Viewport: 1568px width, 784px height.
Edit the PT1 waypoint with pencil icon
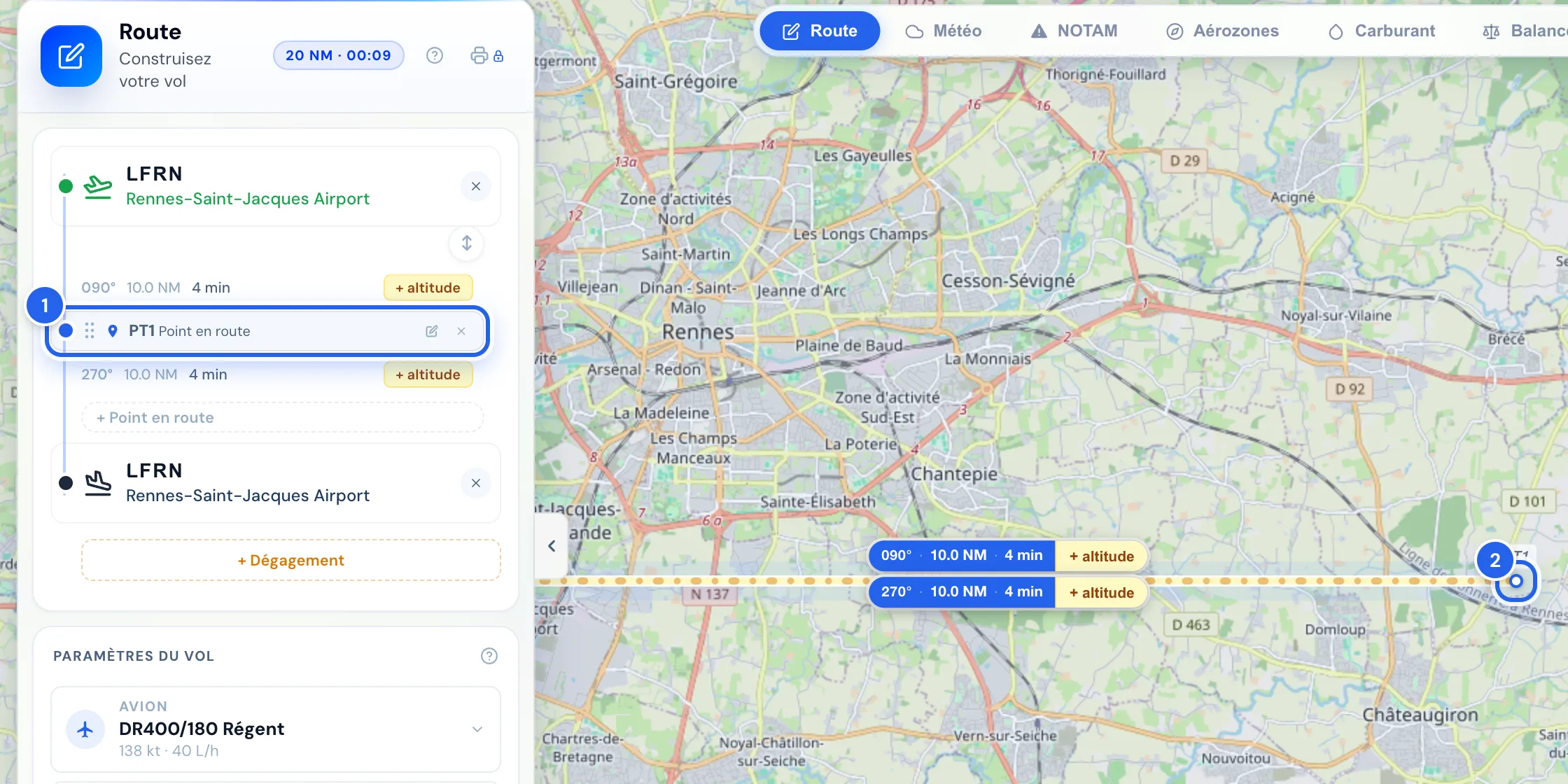432,331
